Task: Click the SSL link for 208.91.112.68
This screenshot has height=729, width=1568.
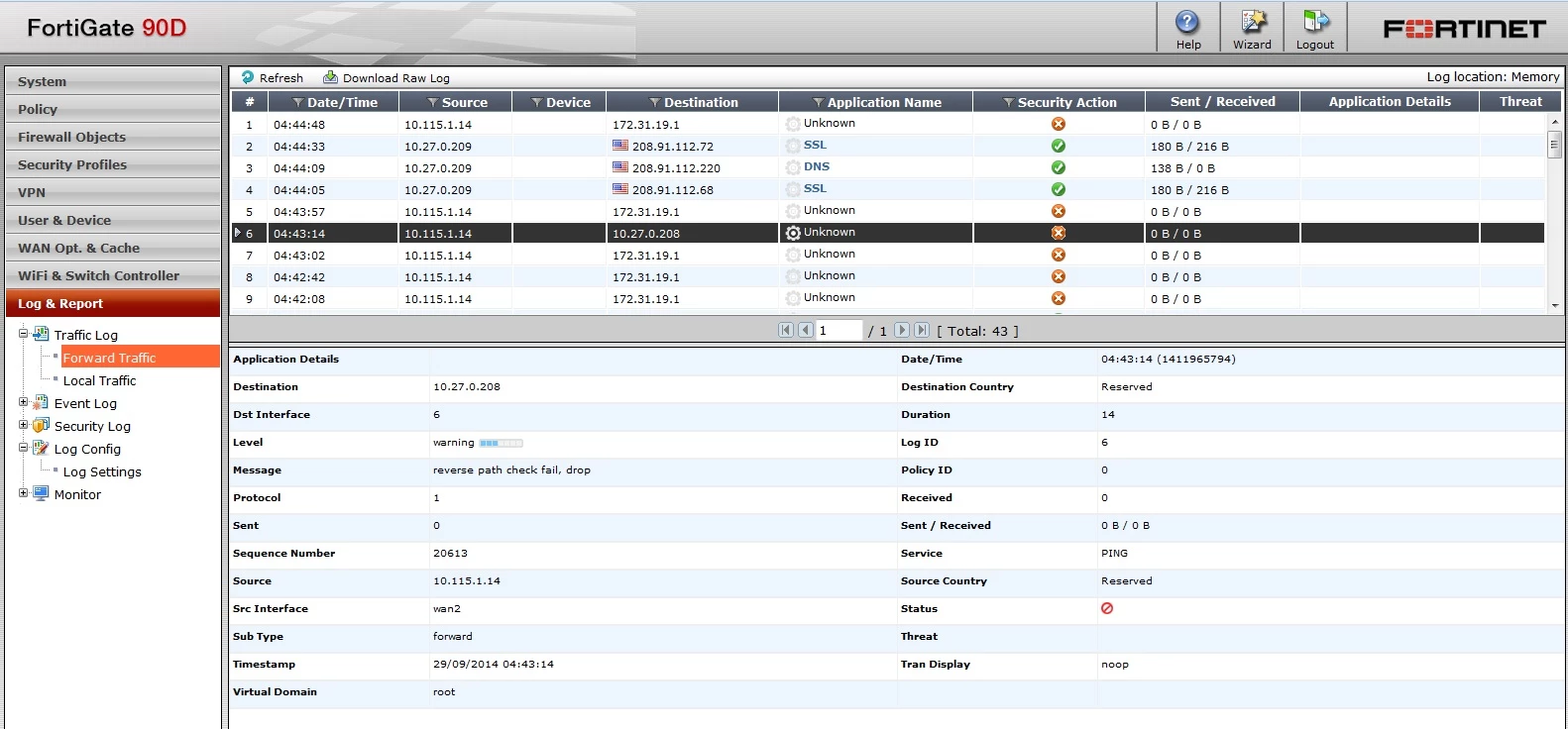Action: [x=815, y=188]
